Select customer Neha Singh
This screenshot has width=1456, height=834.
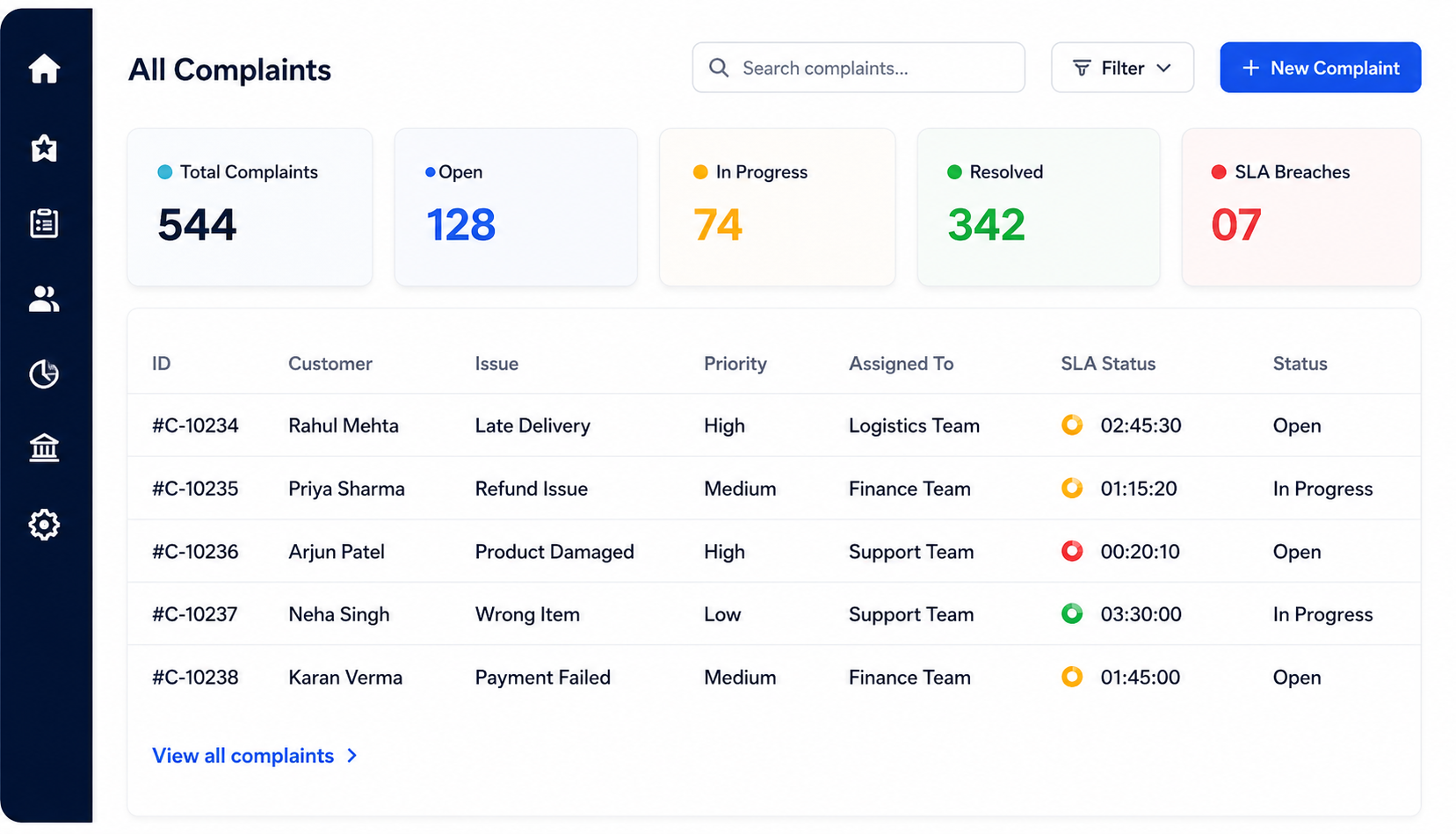point(339,614)
